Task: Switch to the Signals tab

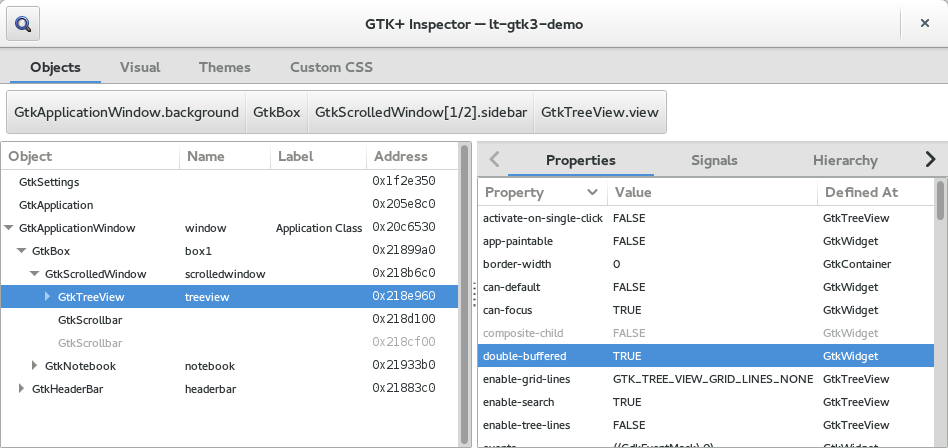Action: [x=714, y=160]
